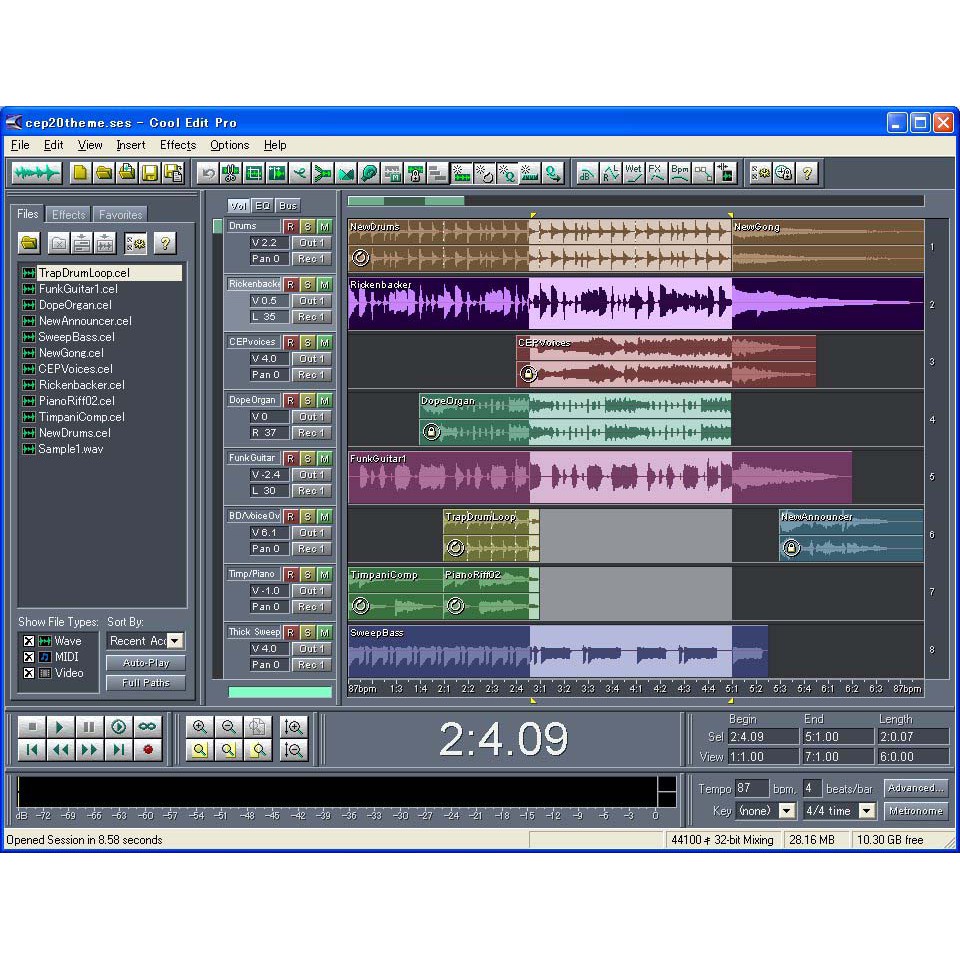Toggle Wet/Dry envelopes icon
The height and width of the screenshot is (960, 960).
pyautogui.click(x=633, y=173)
